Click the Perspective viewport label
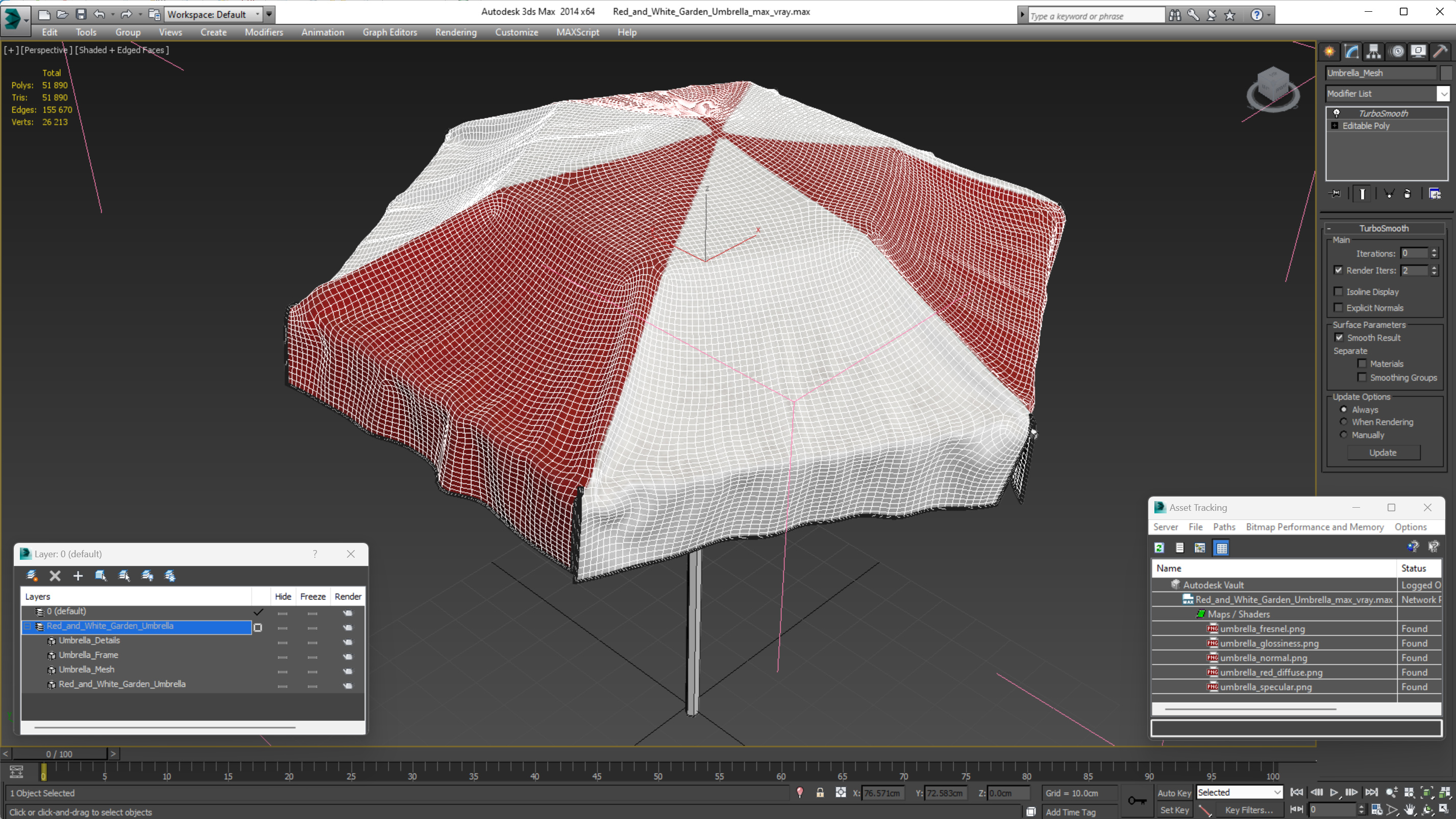This screenshot has height=819, width=1456. click(46, 49)
